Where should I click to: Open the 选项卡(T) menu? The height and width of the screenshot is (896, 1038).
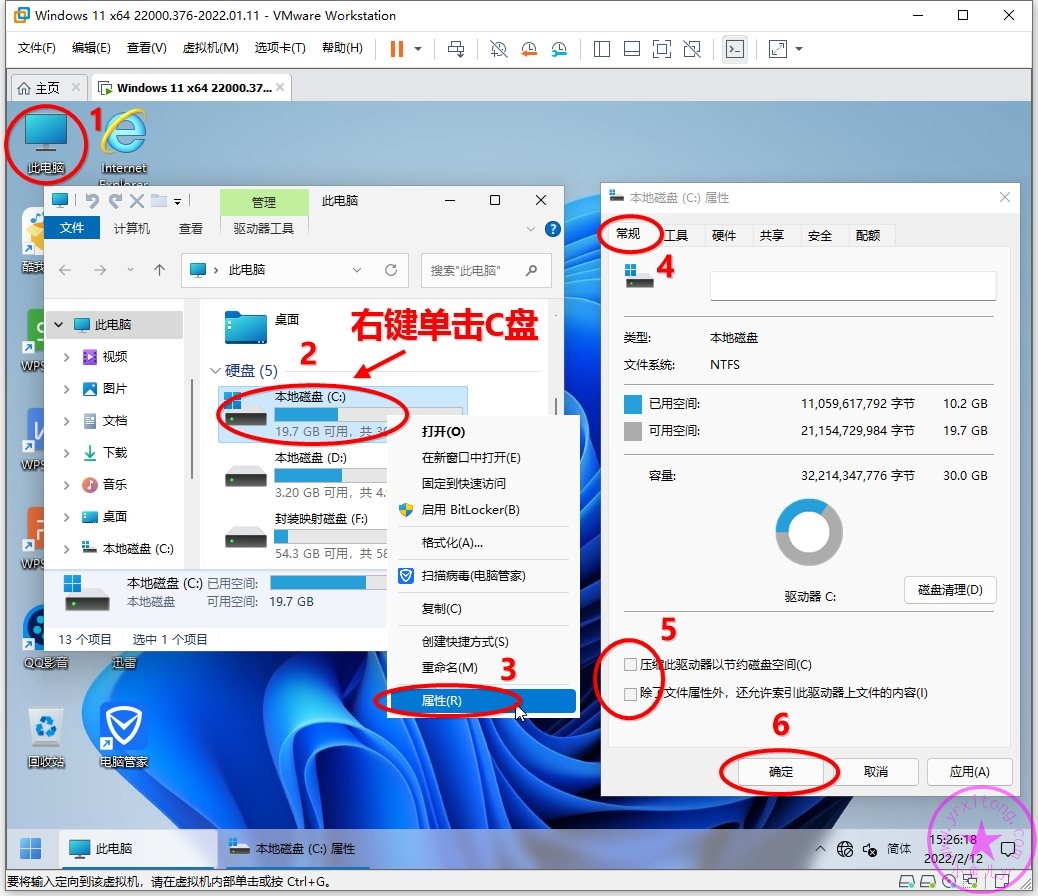(x=280, y=48)
